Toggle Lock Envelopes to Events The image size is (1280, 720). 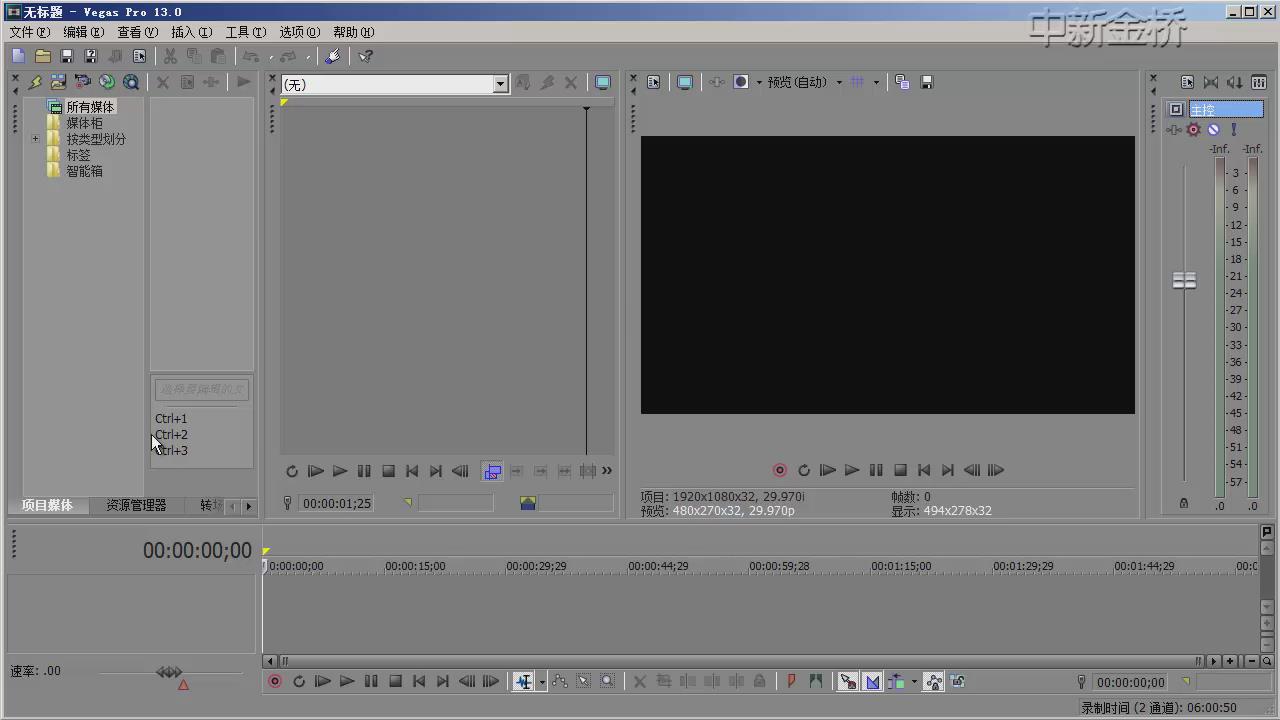[934, 682]
